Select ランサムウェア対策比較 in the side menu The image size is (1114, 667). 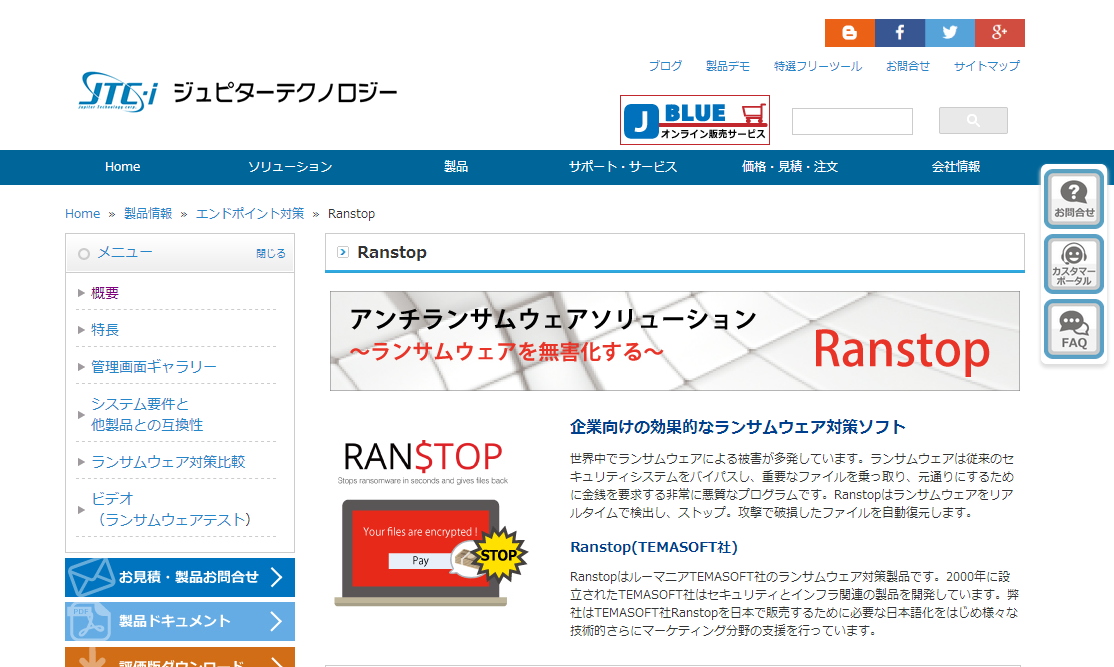[168, 462]
